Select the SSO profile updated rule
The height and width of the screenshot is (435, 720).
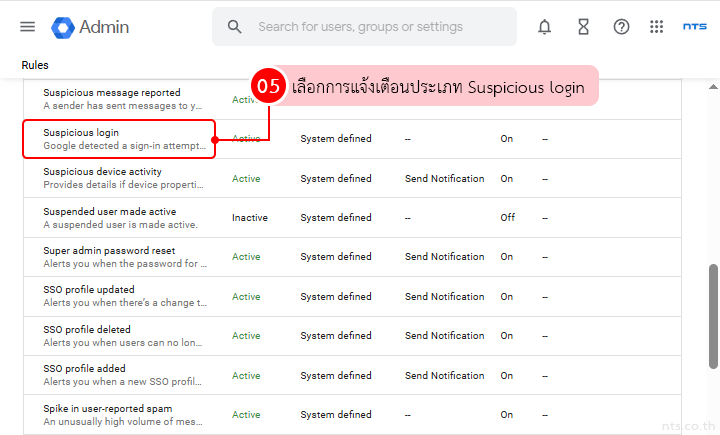[89, 290]
